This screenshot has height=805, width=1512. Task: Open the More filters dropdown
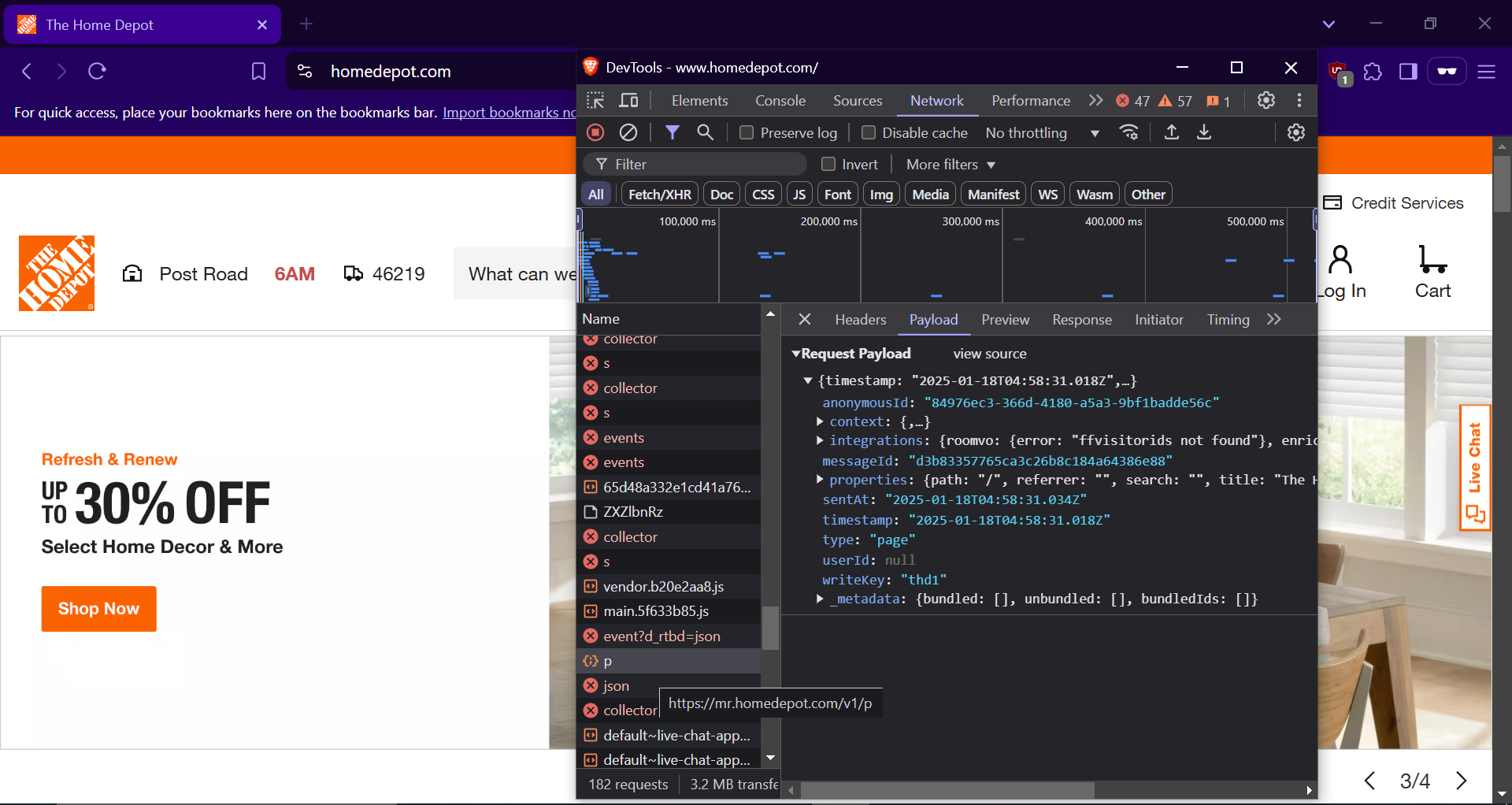pos(951,164)
